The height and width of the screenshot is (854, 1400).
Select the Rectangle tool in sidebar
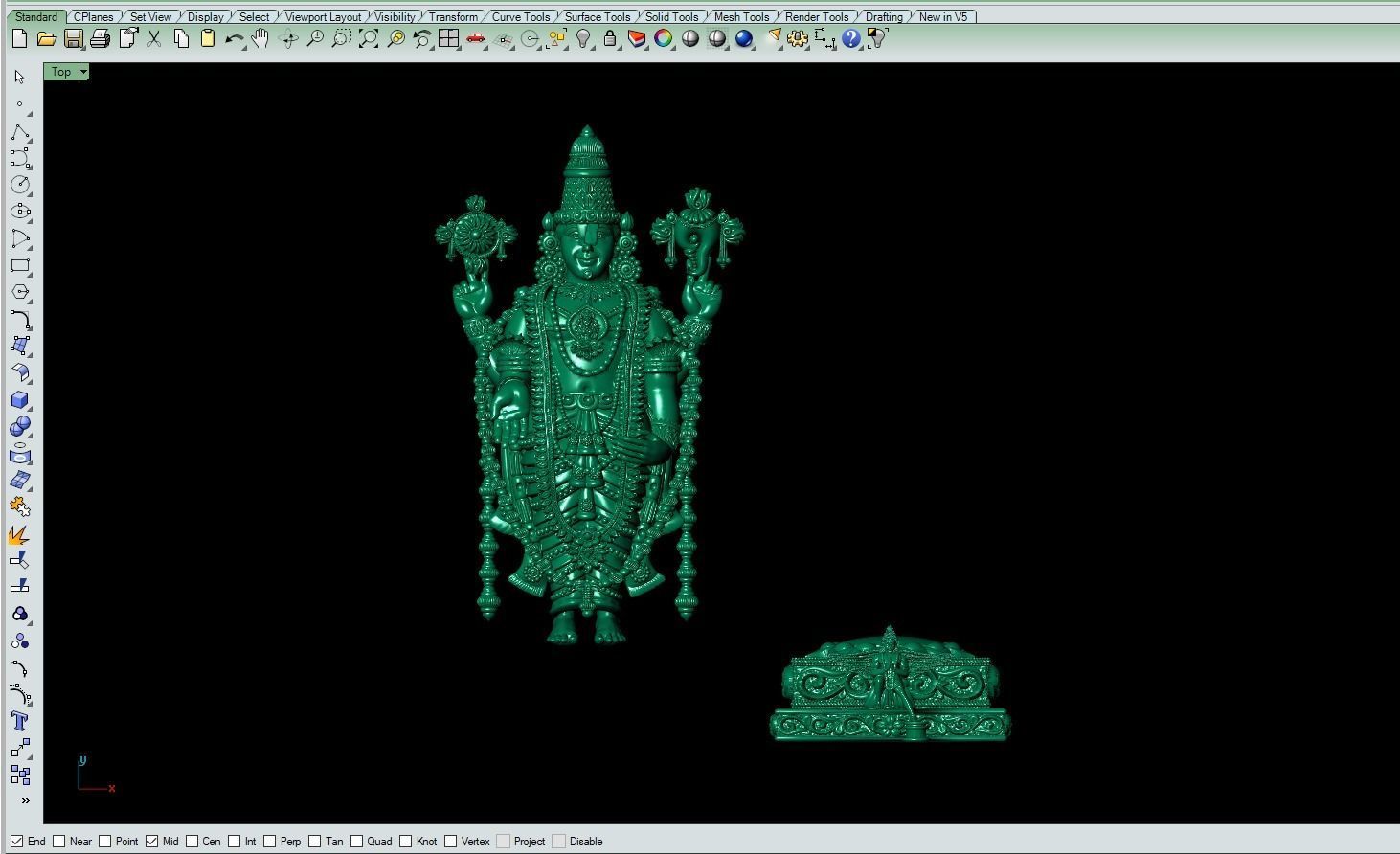coord(20,265)
